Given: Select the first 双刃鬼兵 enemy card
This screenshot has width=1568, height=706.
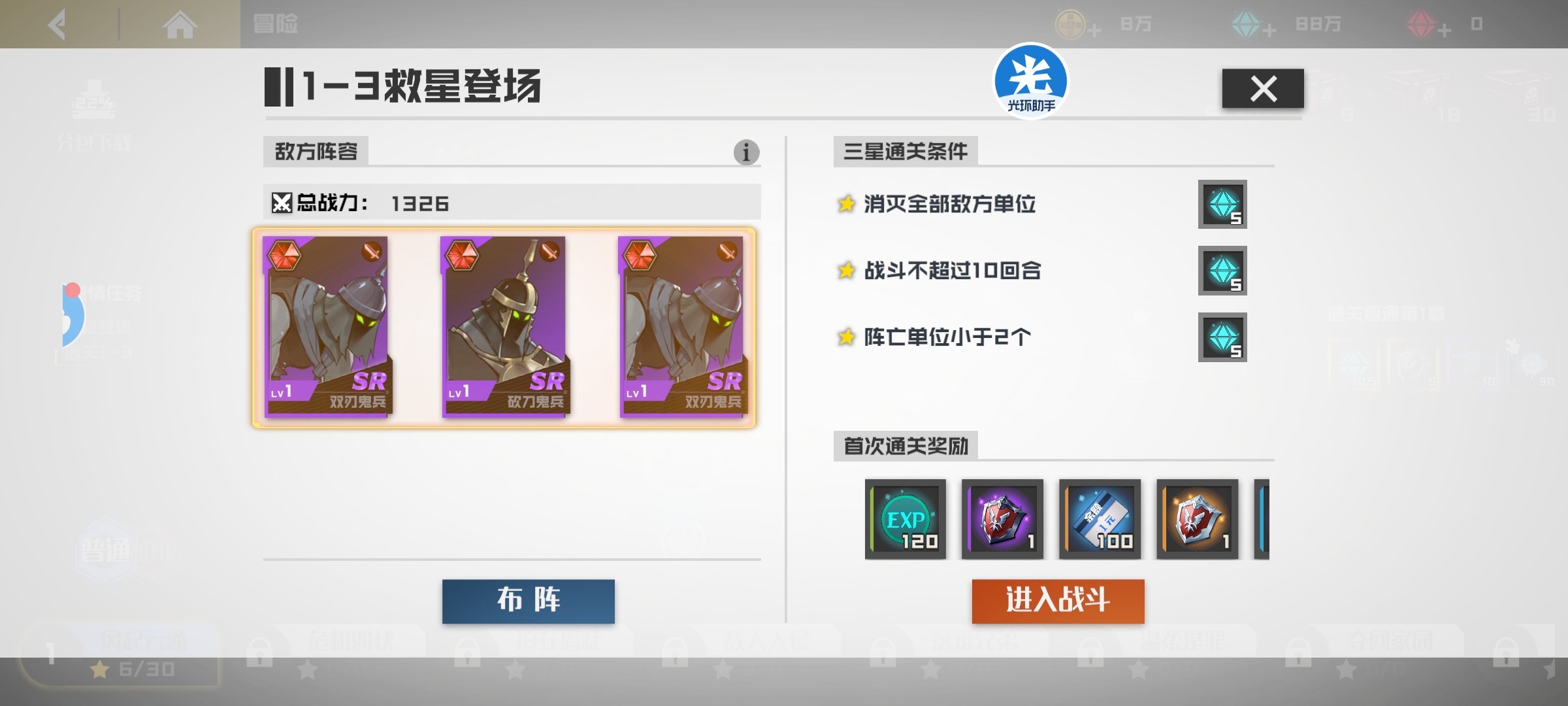Looking at the screenshot, I should [x=327, y=327].
